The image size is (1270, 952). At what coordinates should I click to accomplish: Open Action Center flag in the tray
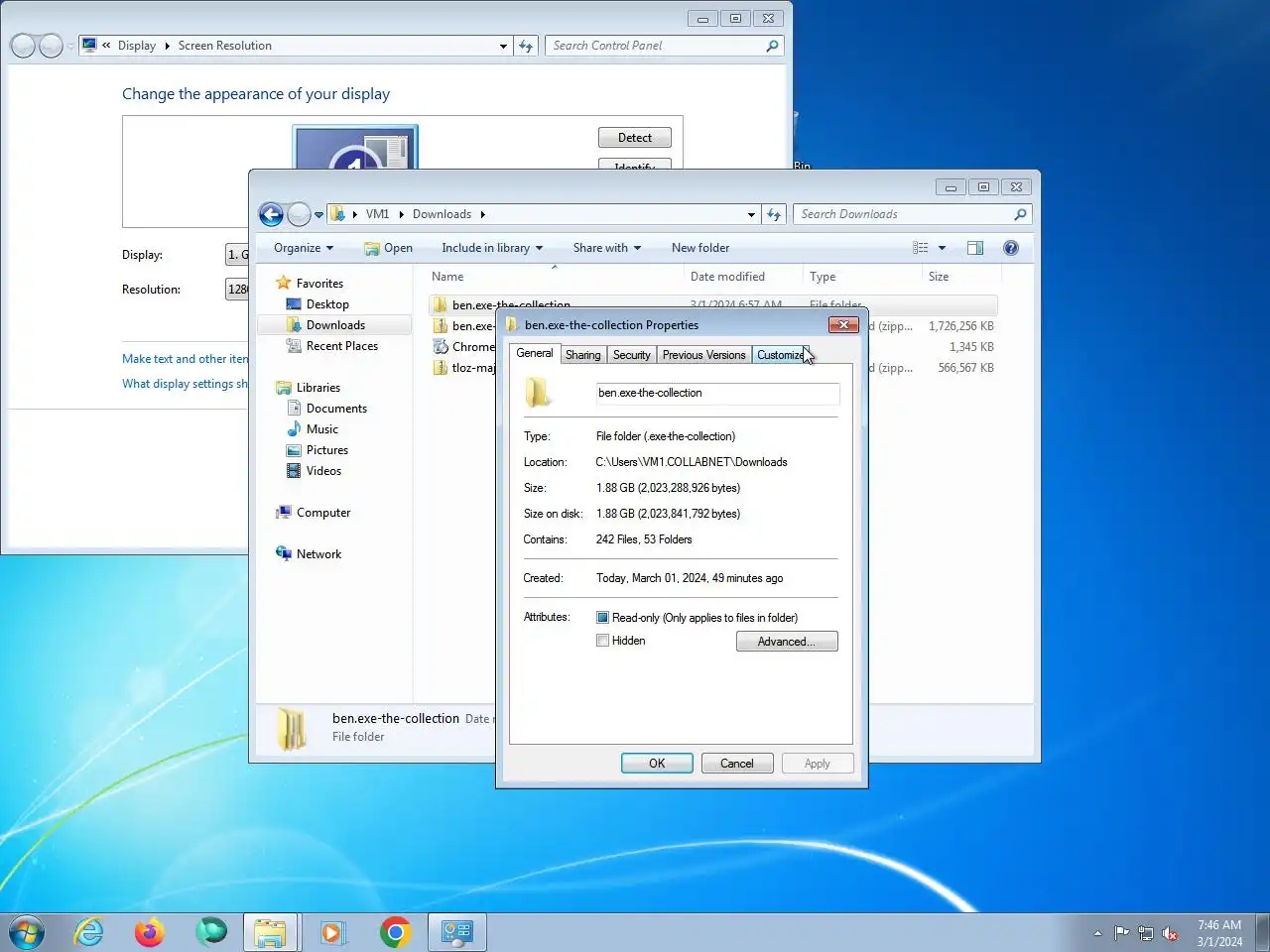pos(1122,933)
